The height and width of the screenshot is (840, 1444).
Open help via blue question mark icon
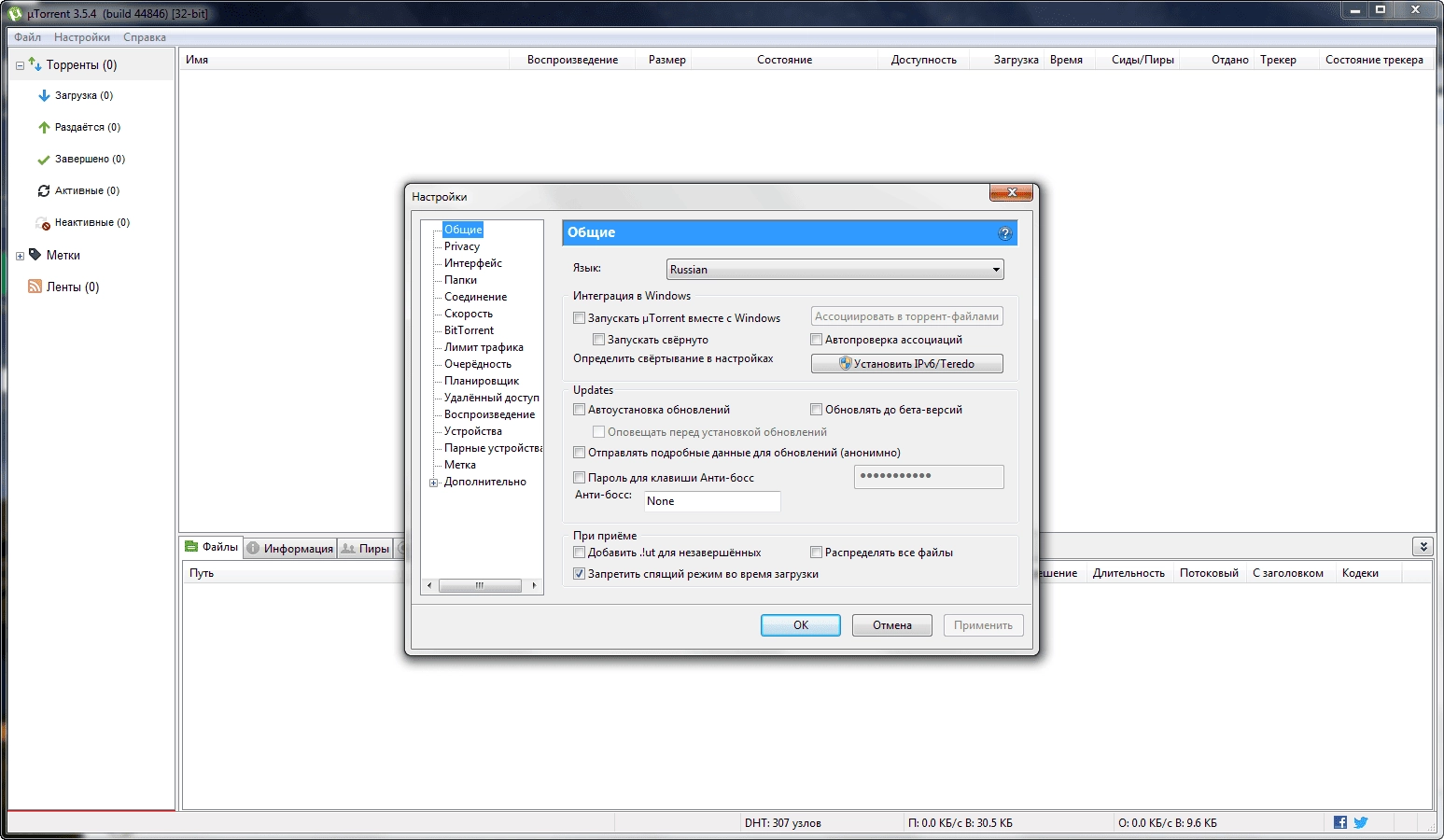coord(1005,233)
